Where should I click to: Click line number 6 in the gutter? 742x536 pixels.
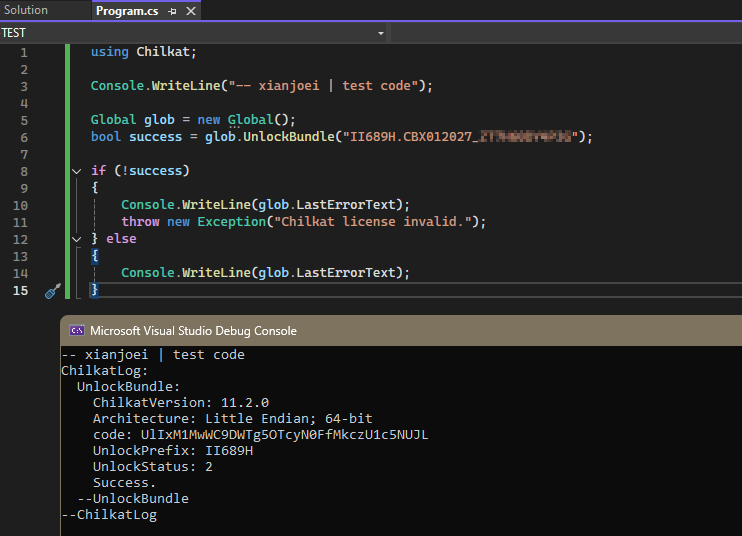24,137
